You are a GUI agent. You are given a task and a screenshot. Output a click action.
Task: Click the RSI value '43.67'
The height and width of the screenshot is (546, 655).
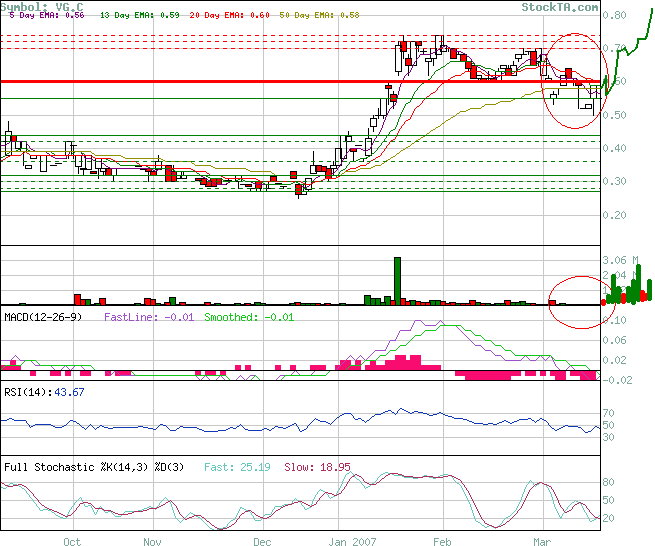point(69,392)
